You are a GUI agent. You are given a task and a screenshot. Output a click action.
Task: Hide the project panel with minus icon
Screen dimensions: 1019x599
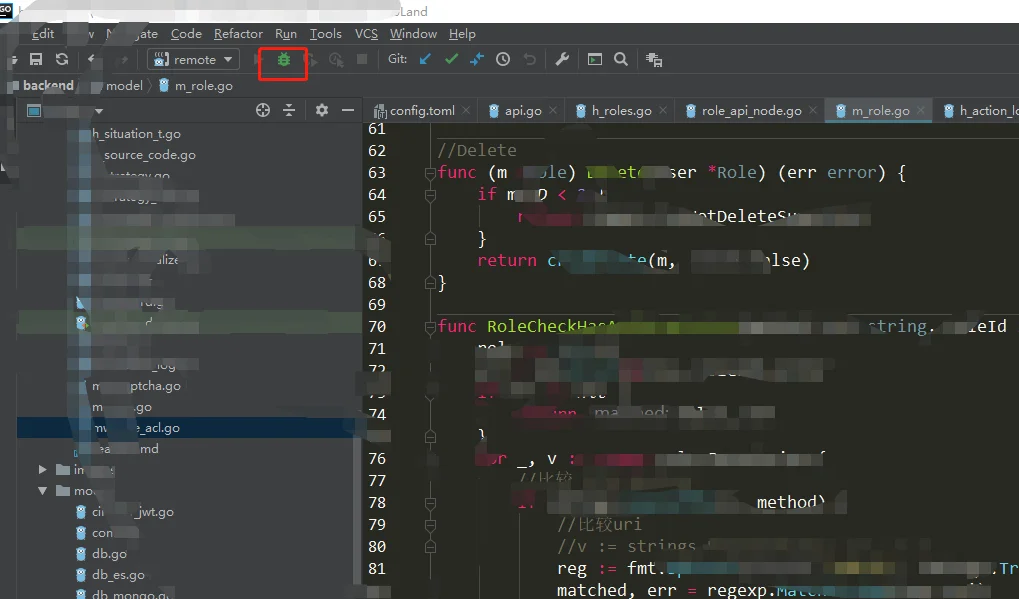click(x=348, y=110)
